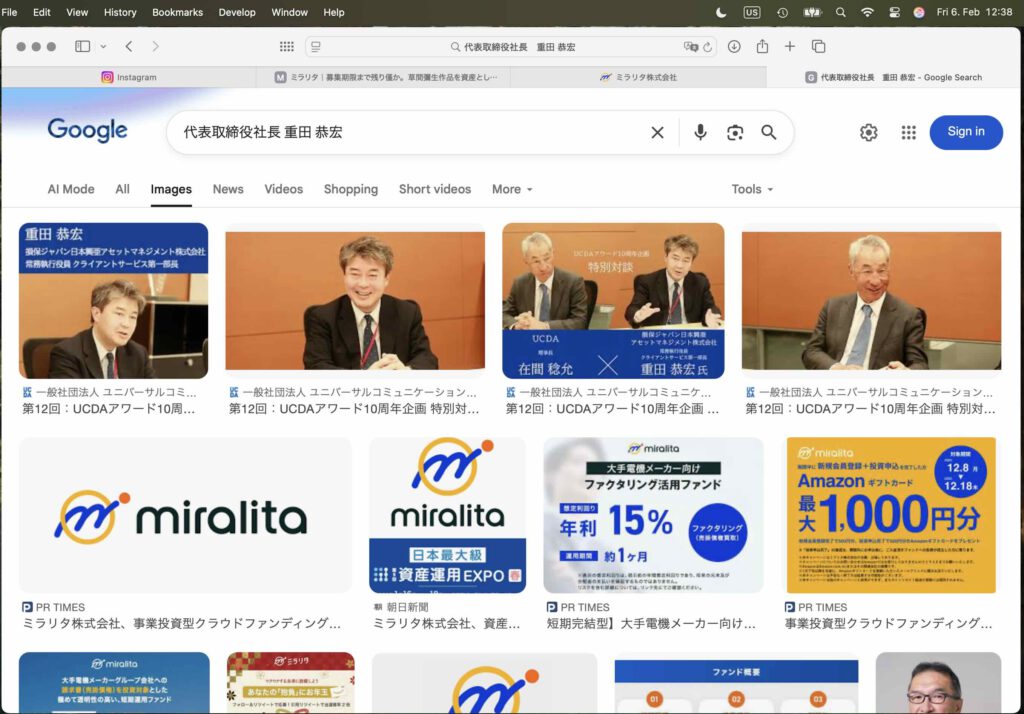The image size is (1024, 714).
Task: Open Google Lens image search
Action: point(735,132)
